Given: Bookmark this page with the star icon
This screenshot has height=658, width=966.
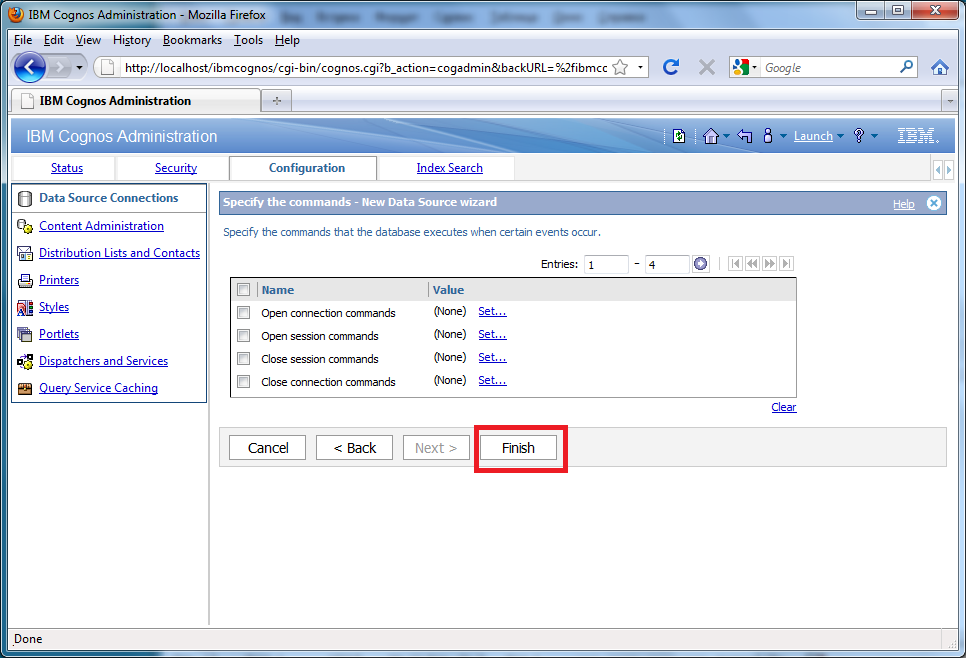Looking at the screenshot, I should tap(620, 67).
